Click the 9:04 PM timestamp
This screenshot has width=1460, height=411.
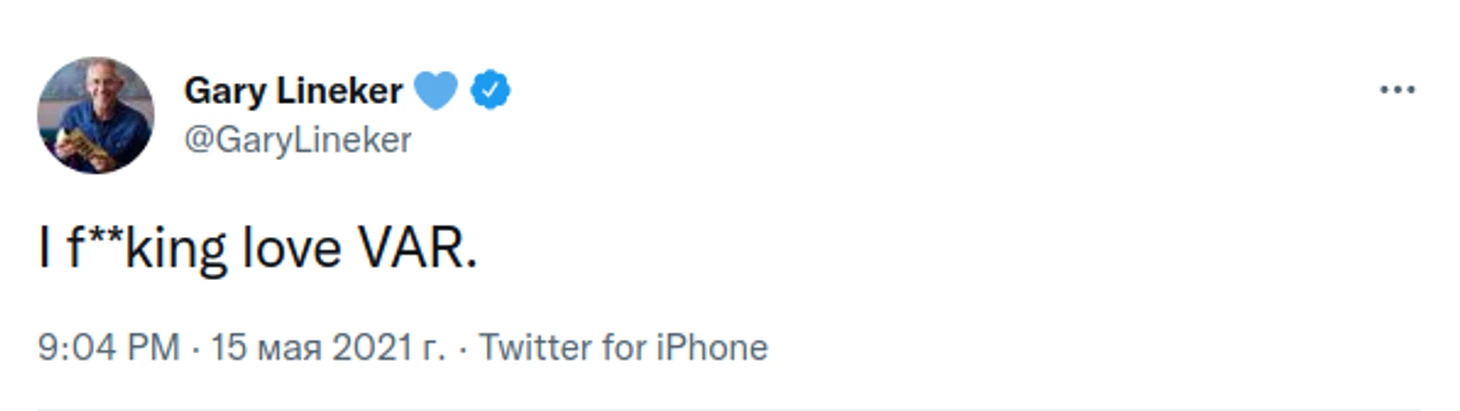point(109,347)
